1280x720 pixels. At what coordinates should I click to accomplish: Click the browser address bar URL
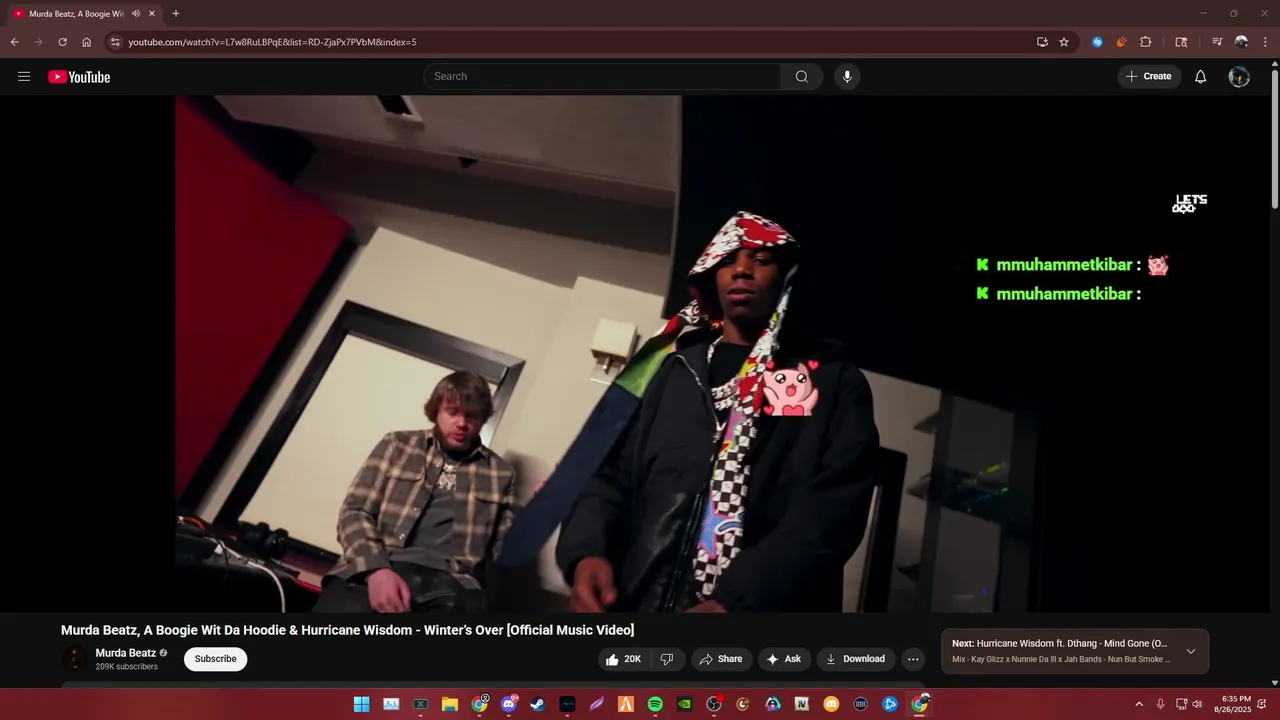(272, 42)
